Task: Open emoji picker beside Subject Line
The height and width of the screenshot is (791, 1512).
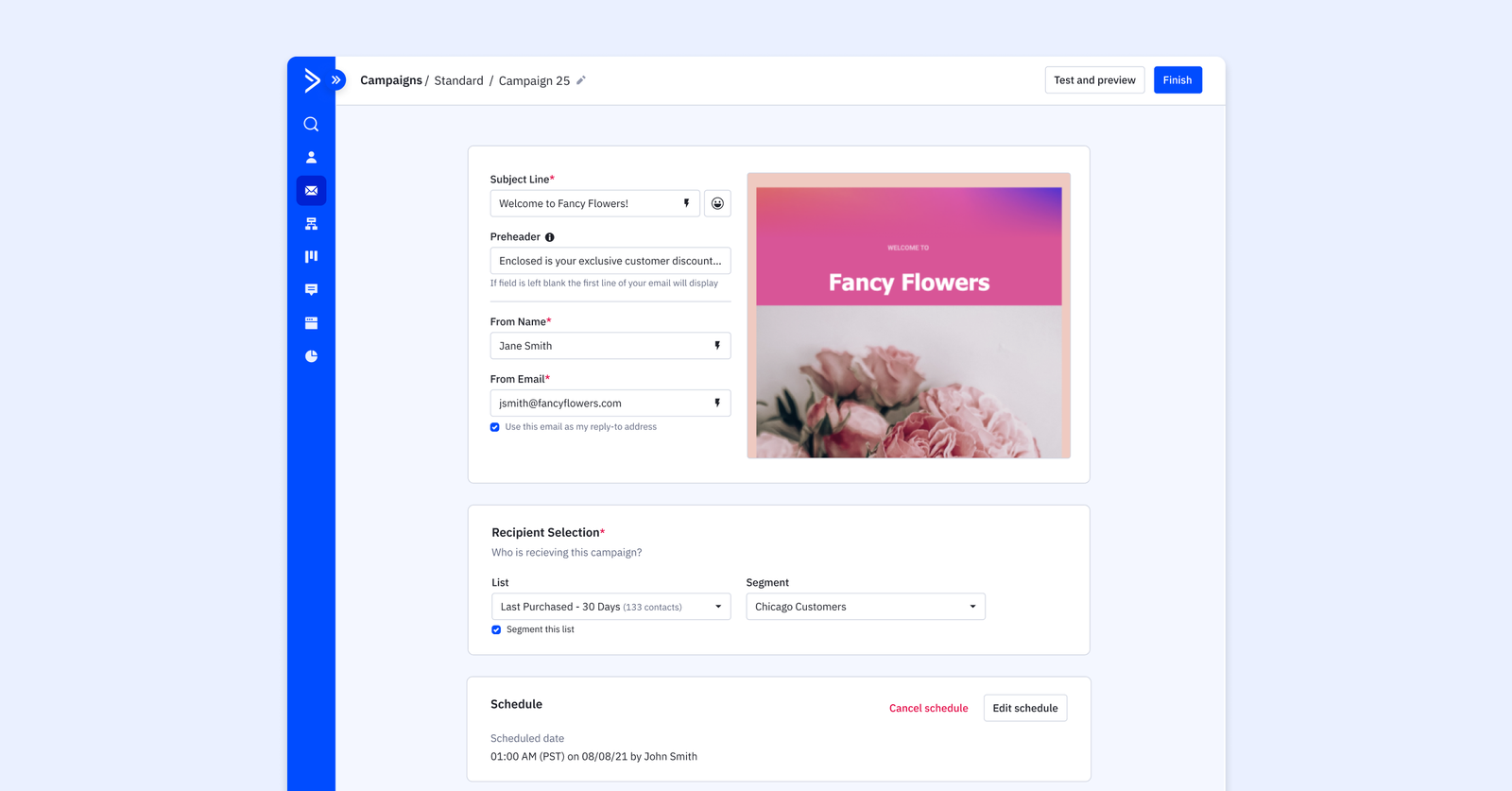Action: [x=717, y=203]
